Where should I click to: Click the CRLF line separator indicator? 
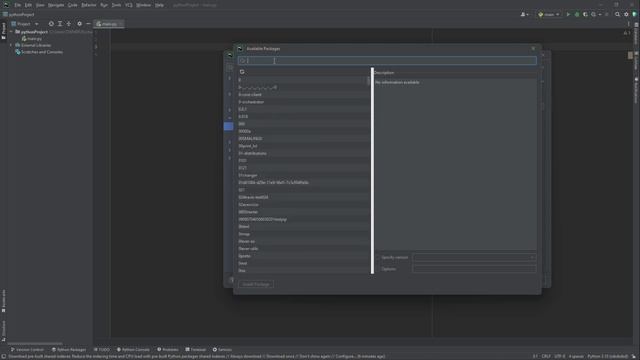pos(546,357)
